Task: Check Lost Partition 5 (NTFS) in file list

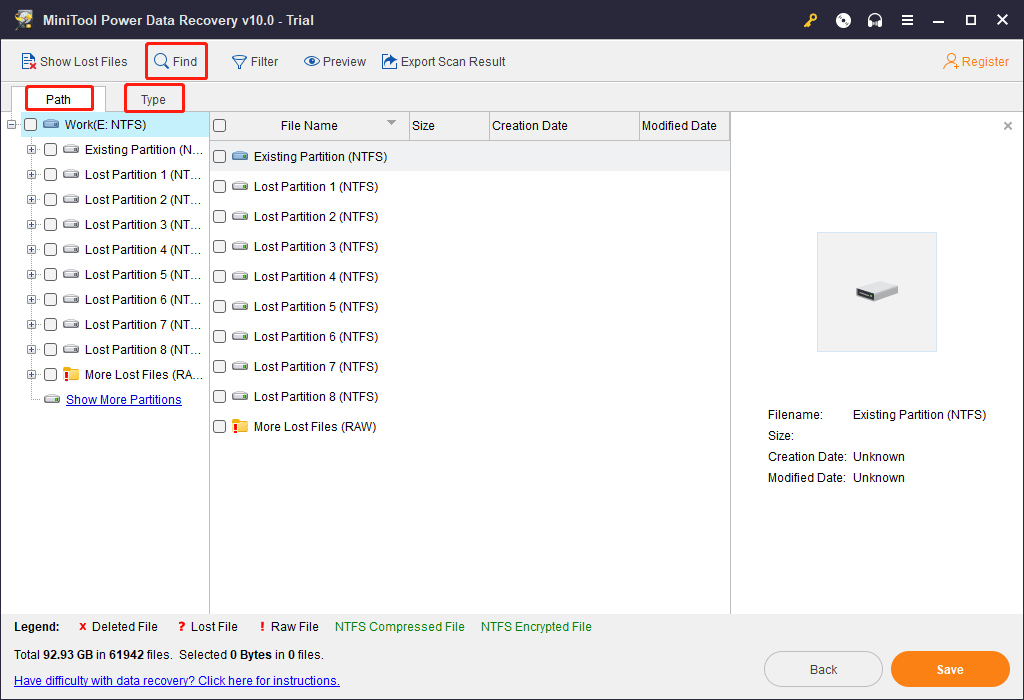Action: [x=219, y=306]
